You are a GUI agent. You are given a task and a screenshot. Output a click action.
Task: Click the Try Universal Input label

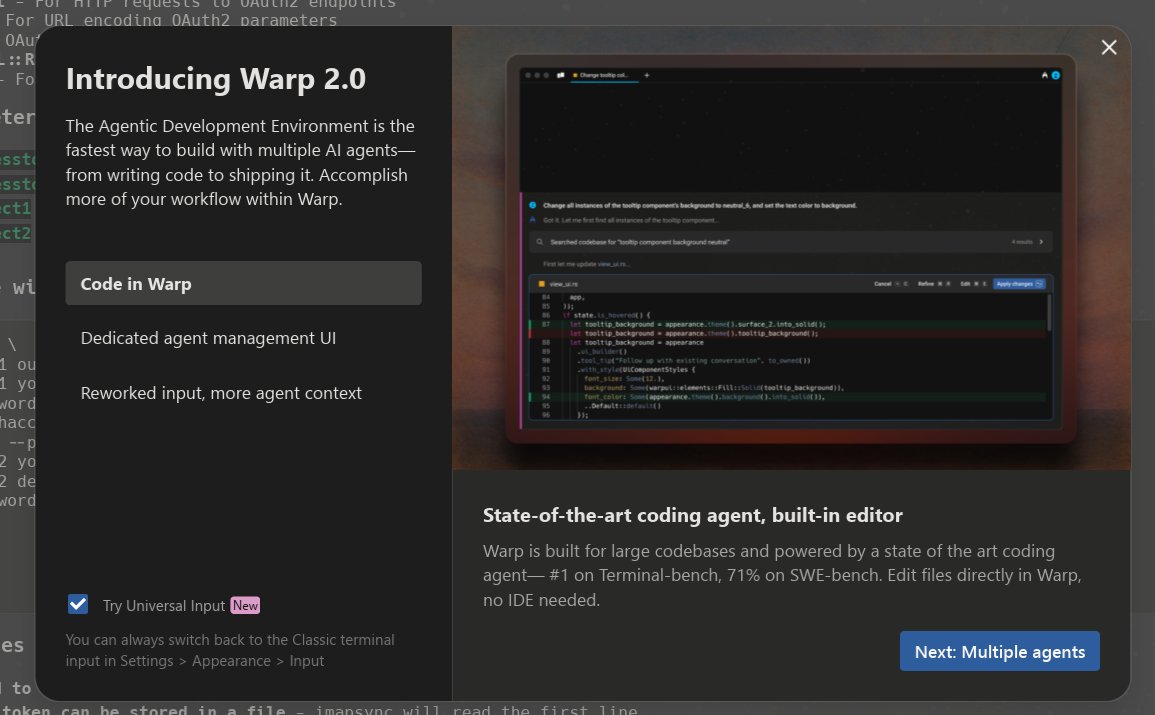click(x=164, y=605)
